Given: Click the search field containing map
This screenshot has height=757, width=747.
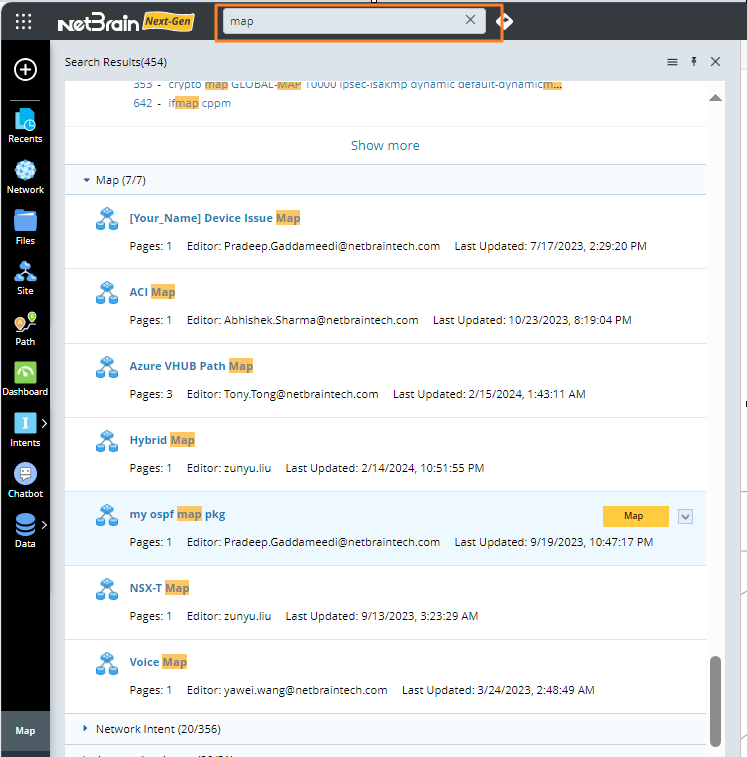Looking at the screenshot, I should [x=340, y=21].
